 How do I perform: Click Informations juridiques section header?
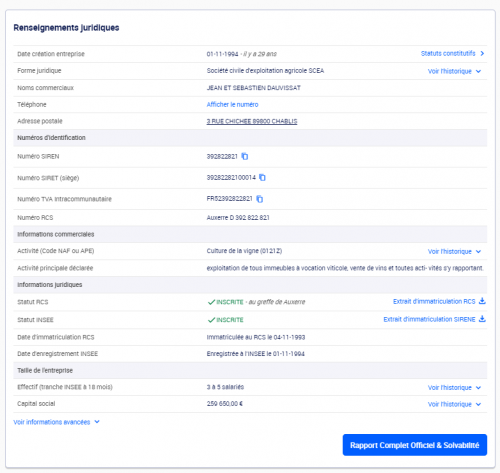(50, 285)
